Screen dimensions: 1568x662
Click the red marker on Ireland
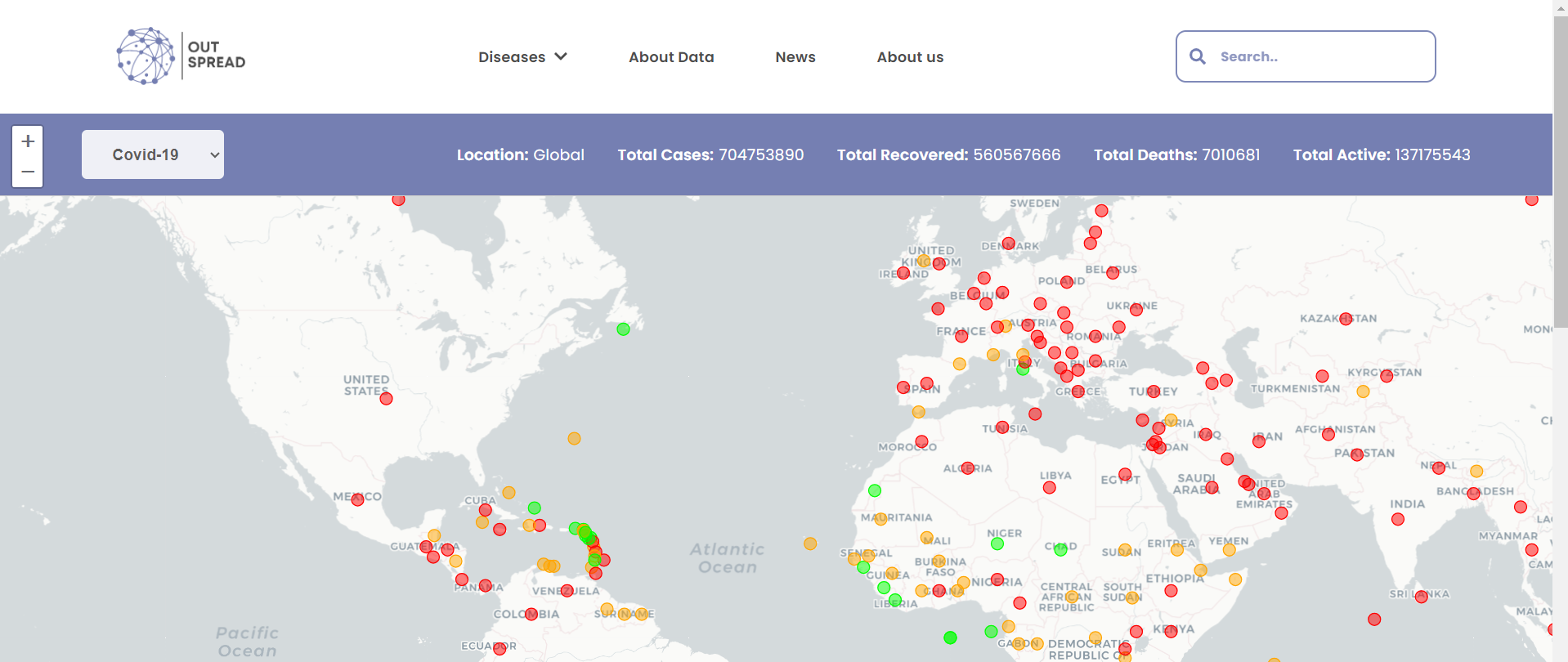click(903, 273)
